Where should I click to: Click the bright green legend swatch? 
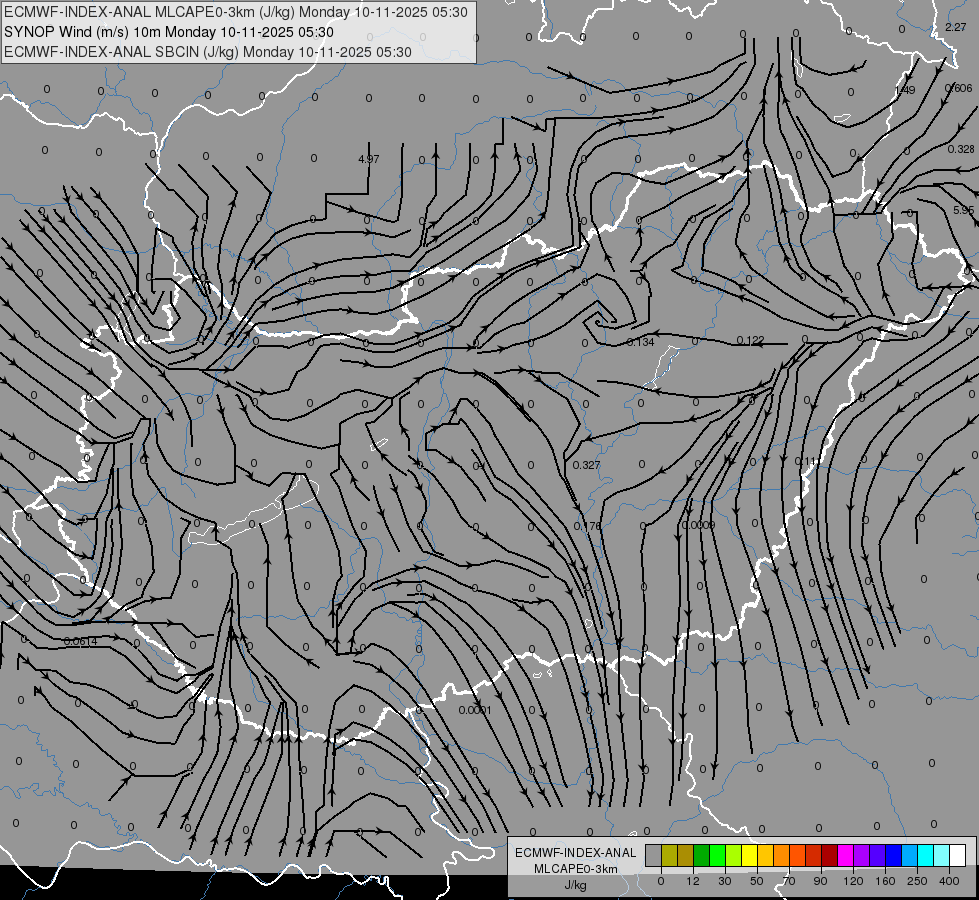click(717, 855)
